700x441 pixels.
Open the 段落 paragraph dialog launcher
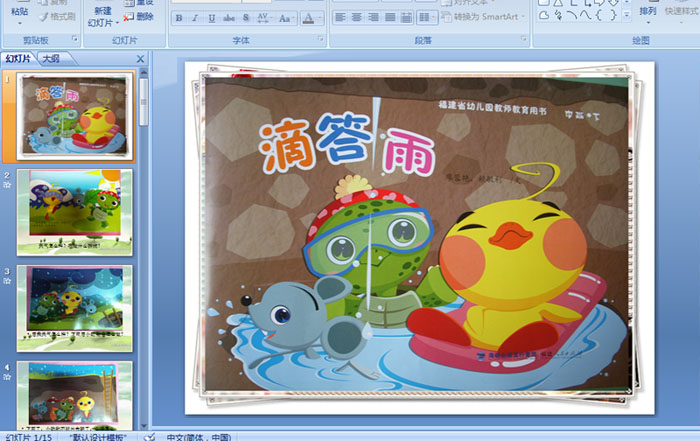(523, 39)
